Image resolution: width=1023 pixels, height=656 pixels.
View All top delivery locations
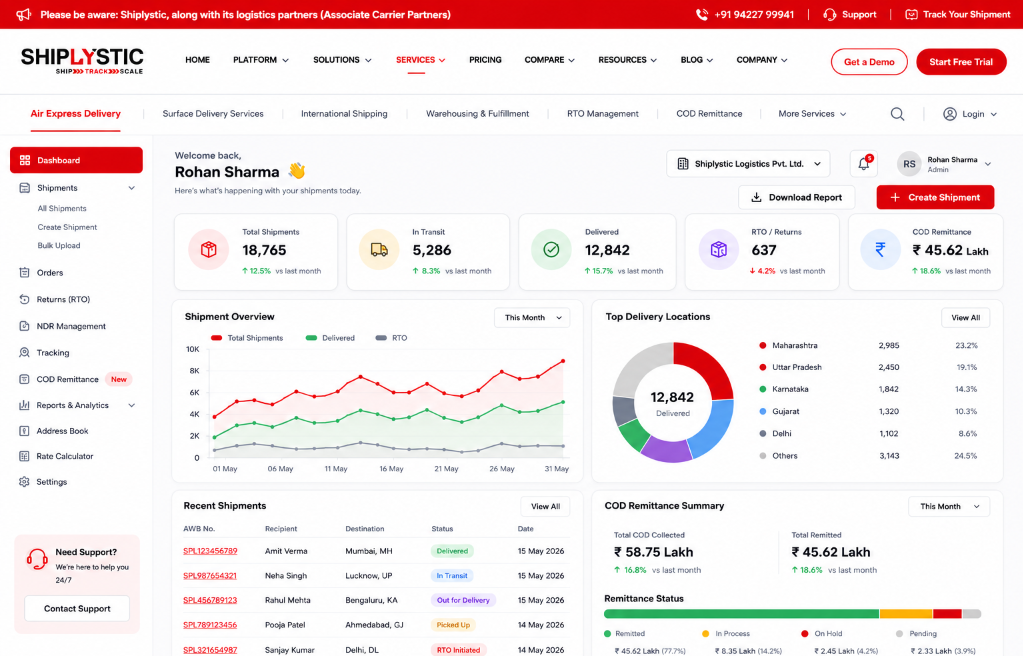966,318
